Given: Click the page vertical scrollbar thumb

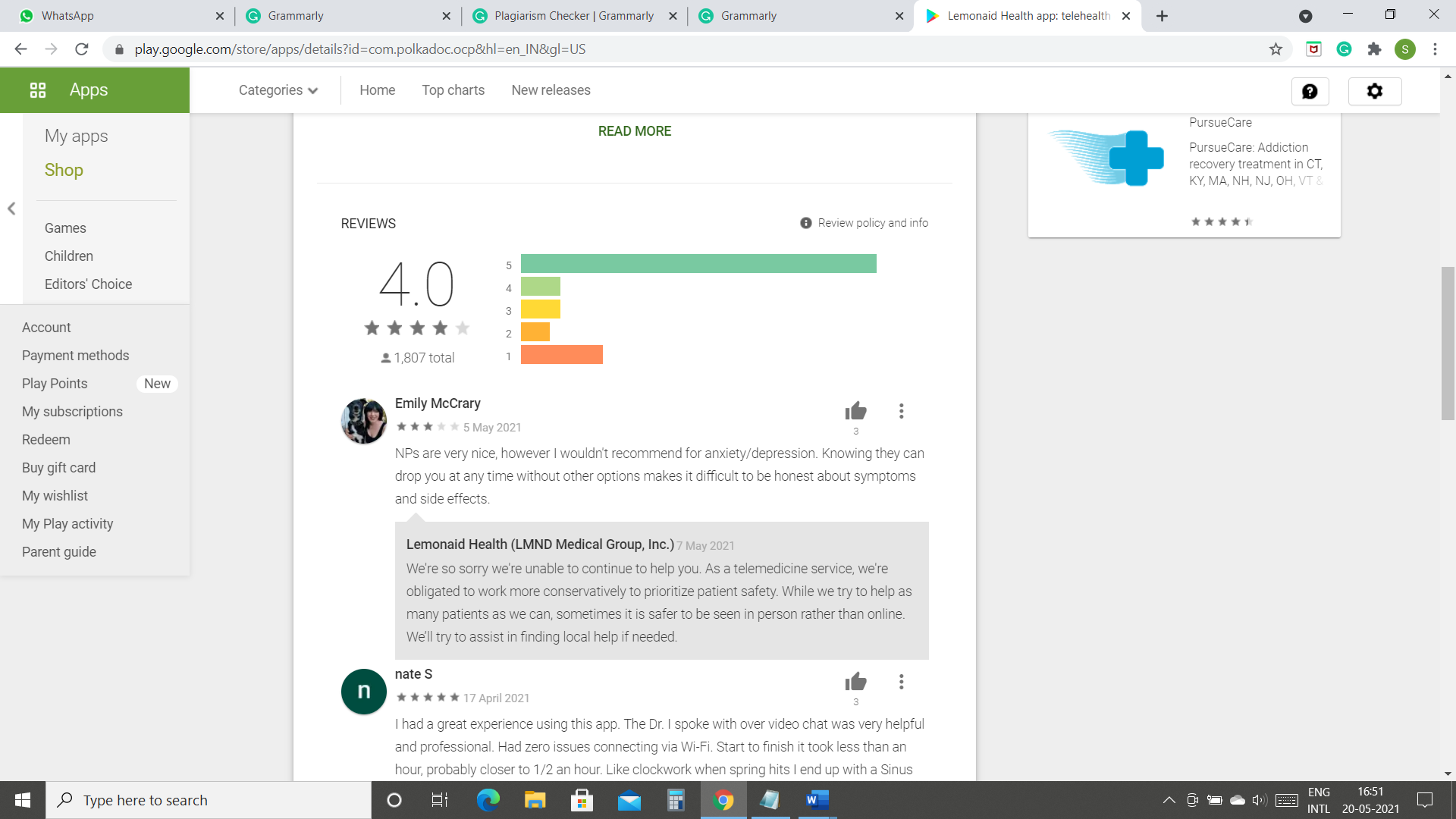Looking at the screenshot, I should [1448, 343].
